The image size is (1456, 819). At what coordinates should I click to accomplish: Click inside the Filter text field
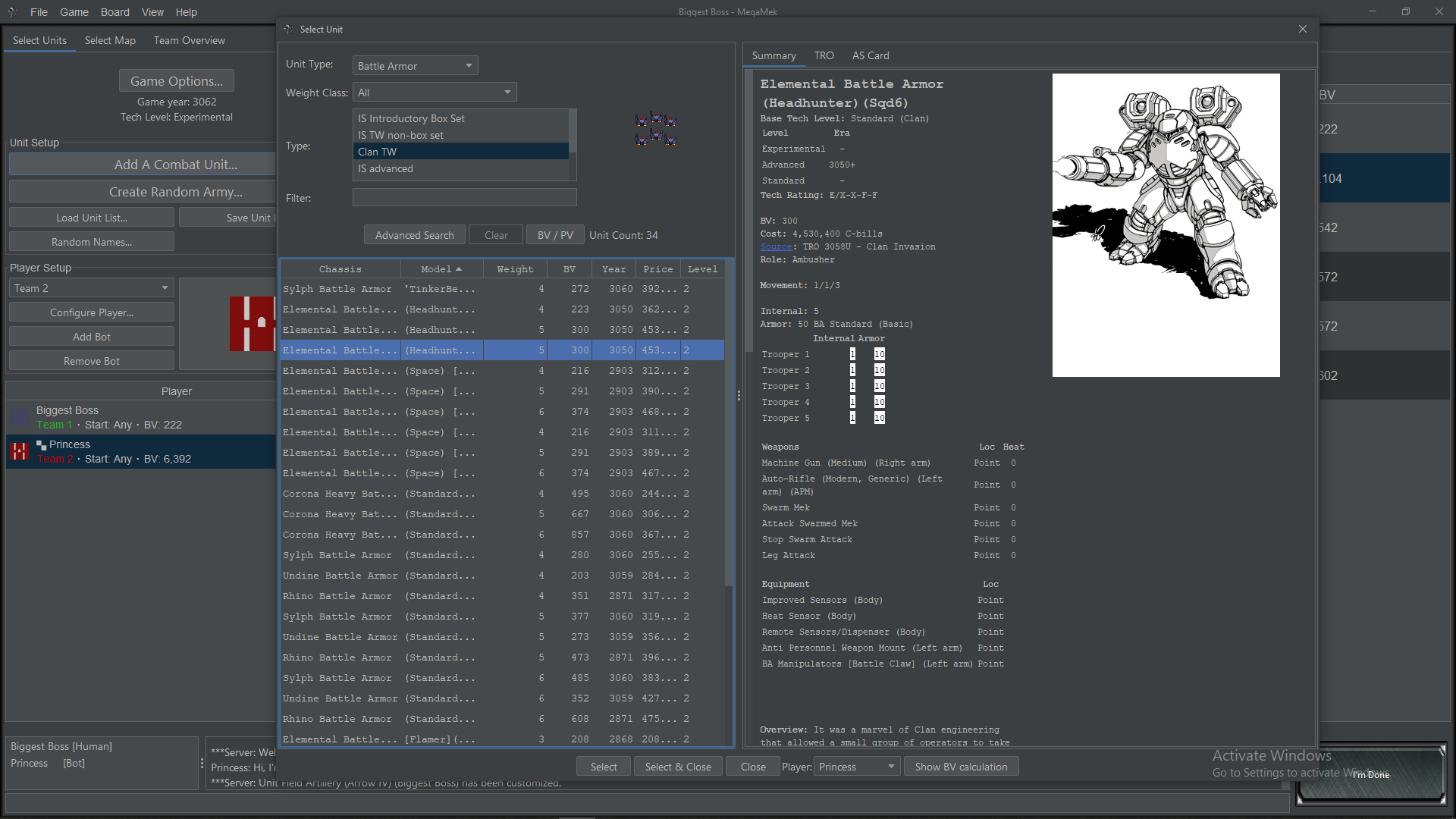(x=464, y=197)
